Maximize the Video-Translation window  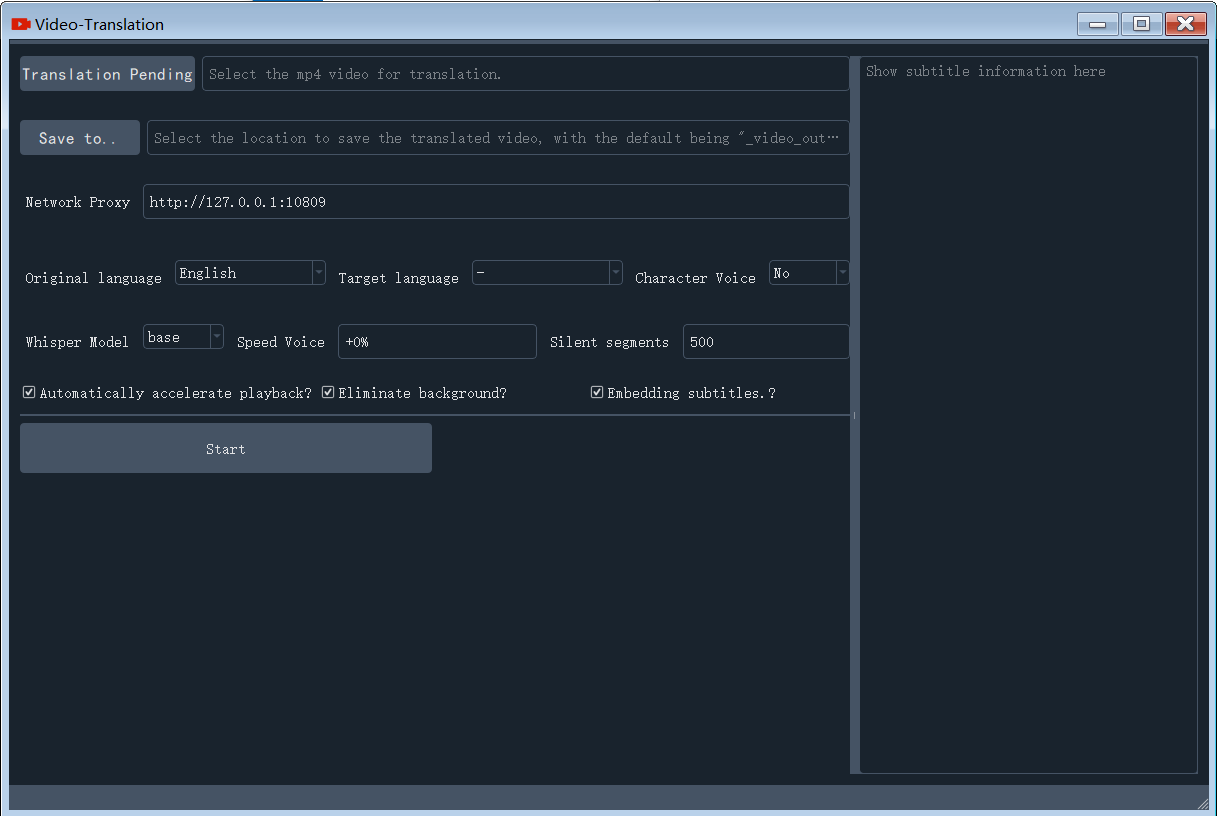pyautogui.click(x=1142, y=24)
